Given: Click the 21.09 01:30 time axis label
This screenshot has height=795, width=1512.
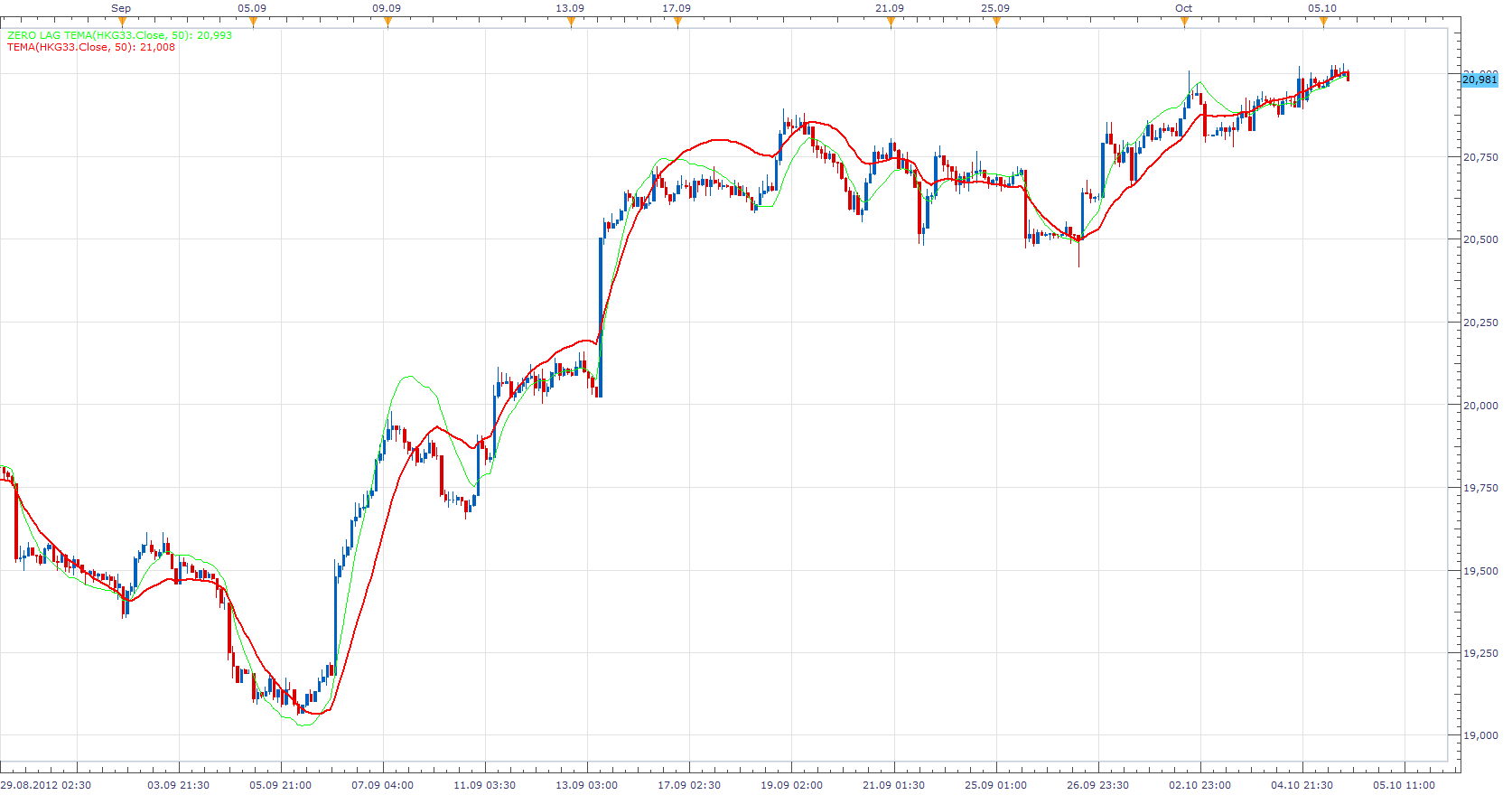Looking at the screenshot, I should (894, 784).
